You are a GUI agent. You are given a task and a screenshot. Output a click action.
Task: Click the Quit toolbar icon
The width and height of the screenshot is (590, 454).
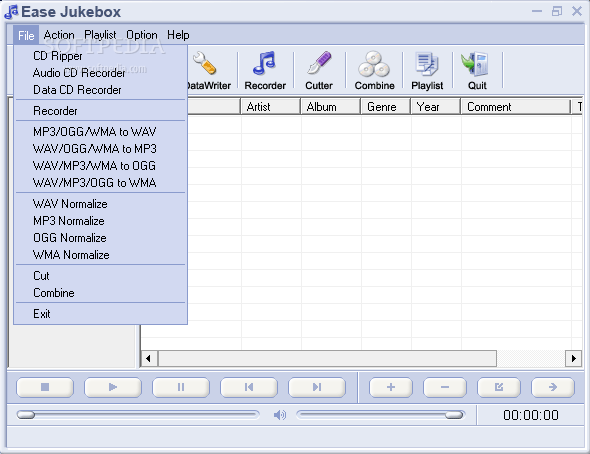pyautogui.click(x=477, y=71)
